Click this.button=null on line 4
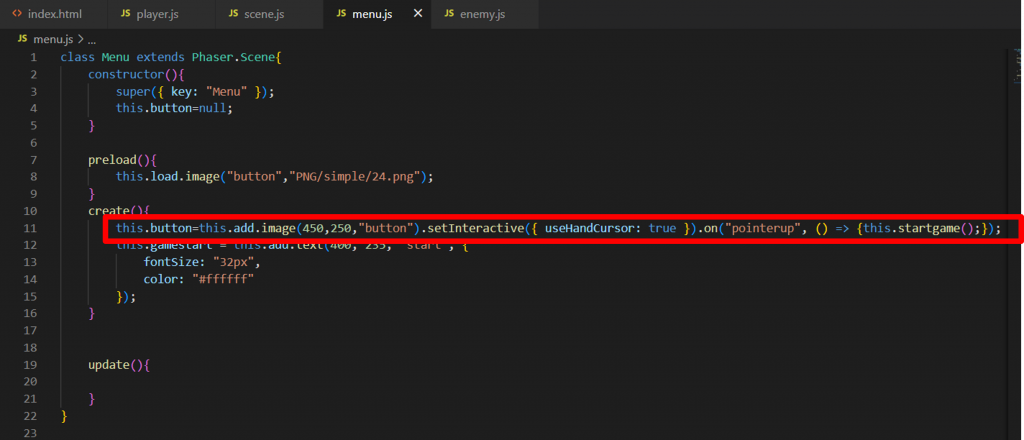Image resolution: width=1024 pixels, height=440 pixels. pyautogui.click(x=172, y=108)
